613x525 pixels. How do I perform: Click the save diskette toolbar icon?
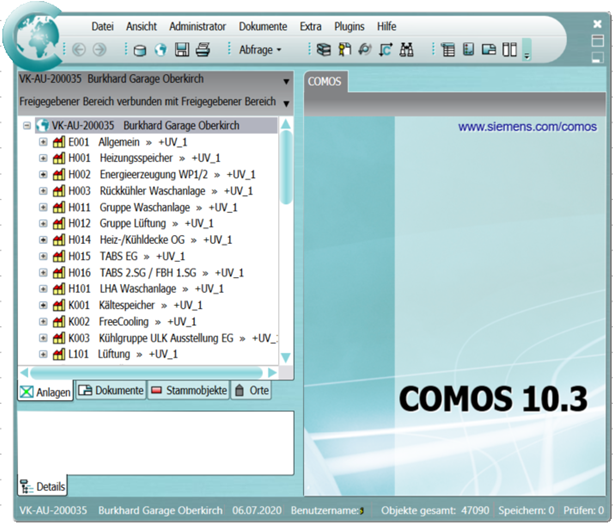[x=181, y=49]
